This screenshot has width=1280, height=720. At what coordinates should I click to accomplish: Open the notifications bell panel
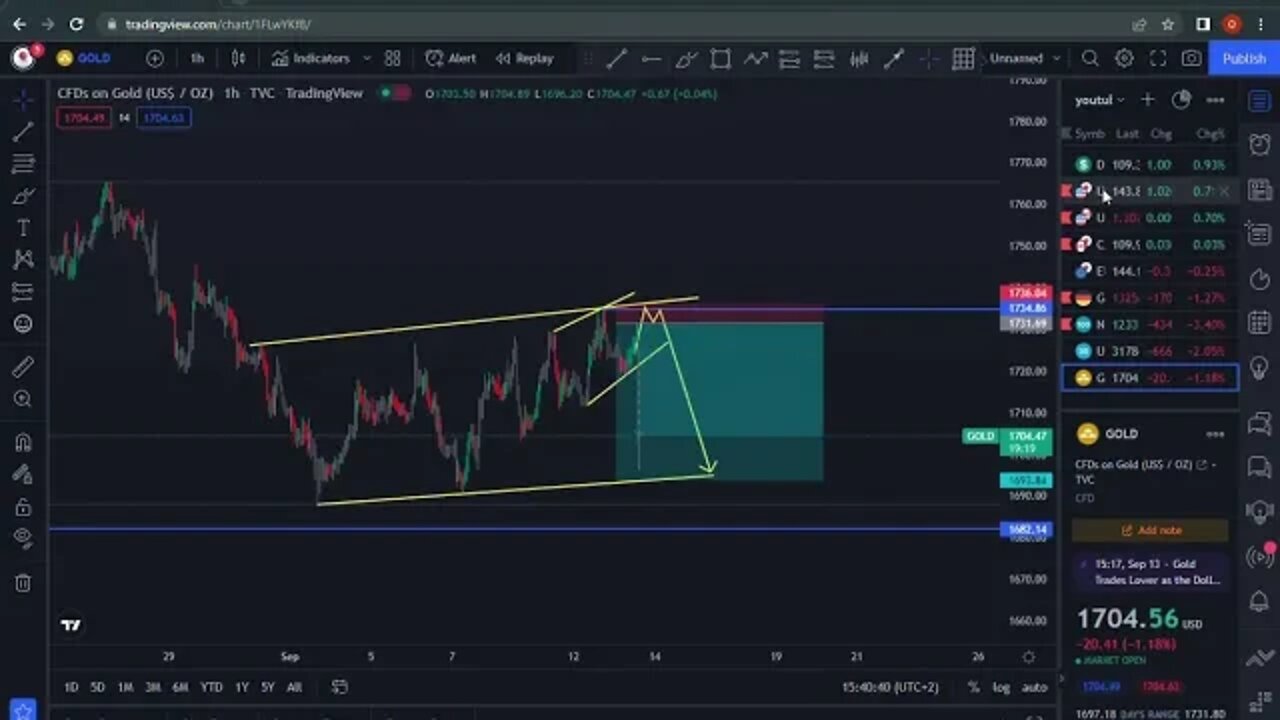(x=1260, y=601)
